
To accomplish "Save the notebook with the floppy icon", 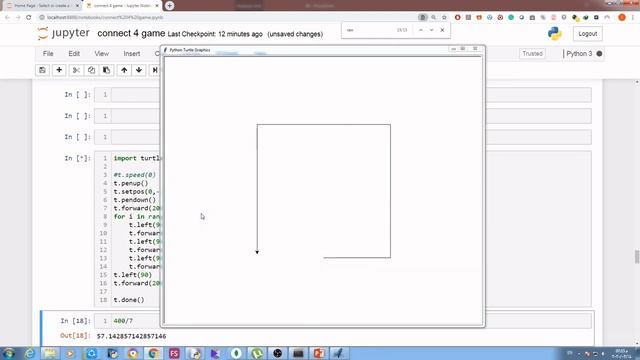I will (42, 70).
